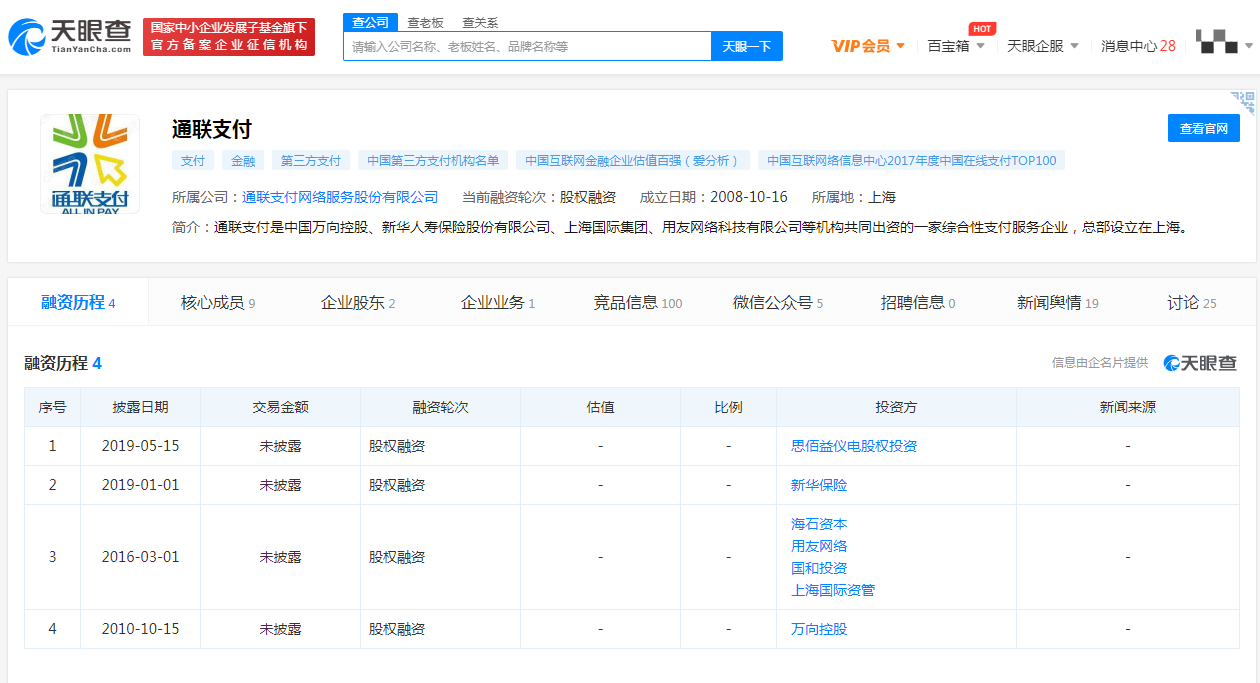Select date cell 2016-03-01

140,557
